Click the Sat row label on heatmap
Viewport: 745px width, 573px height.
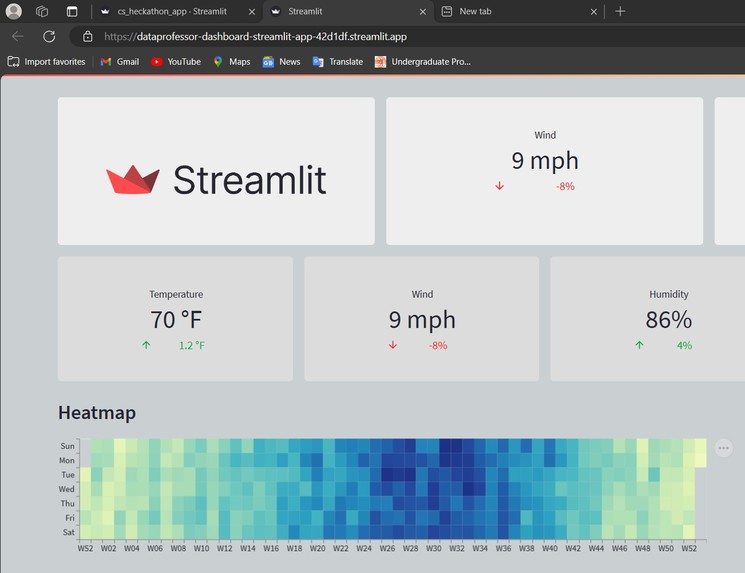tap(68, 532)
